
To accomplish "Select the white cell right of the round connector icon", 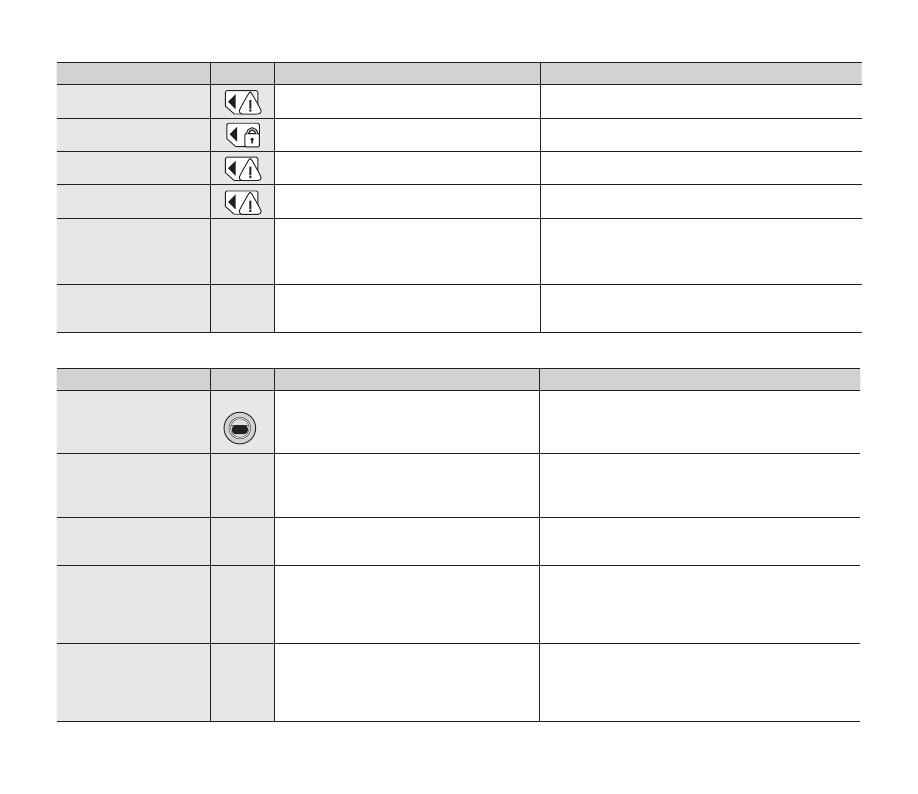I will pyautogui.click(x=406, y=421).
